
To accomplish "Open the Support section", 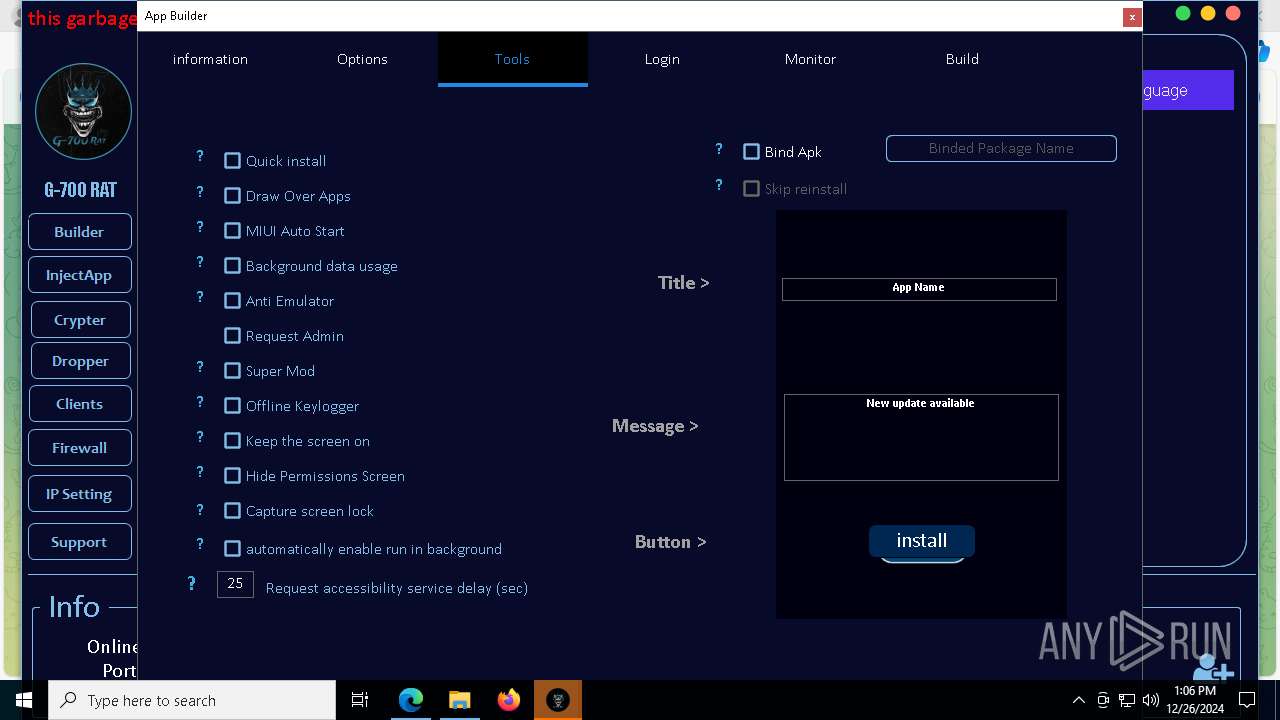I will [79, 542].
